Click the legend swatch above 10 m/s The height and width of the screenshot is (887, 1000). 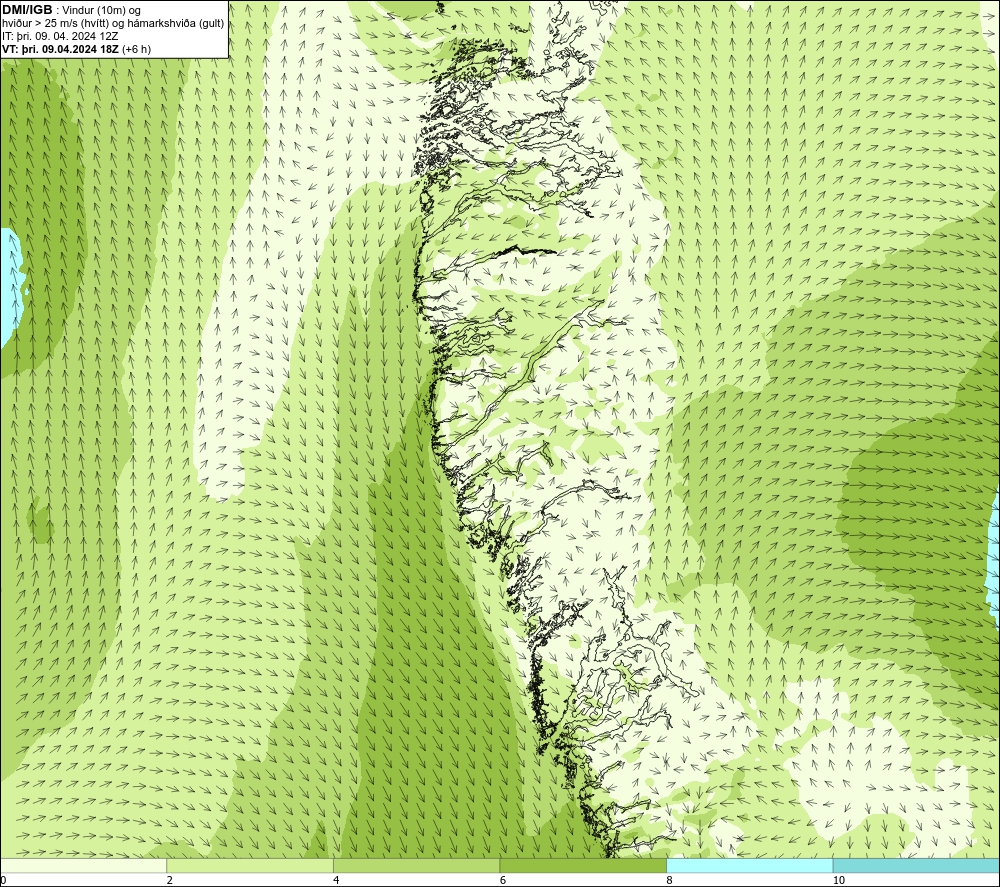tap(916, 866)
